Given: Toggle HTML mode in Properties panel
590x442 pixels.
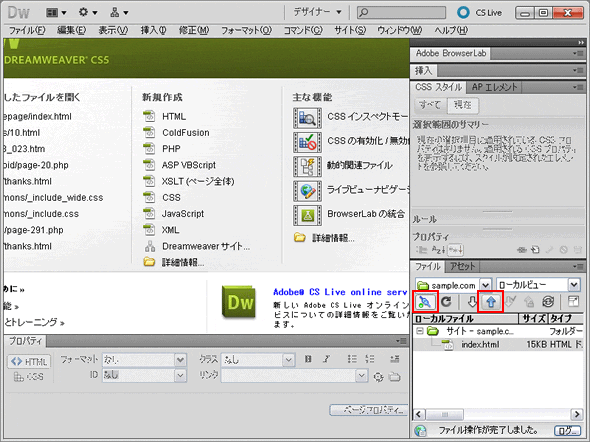Looking at the screenshot, I should pos(29,361).
